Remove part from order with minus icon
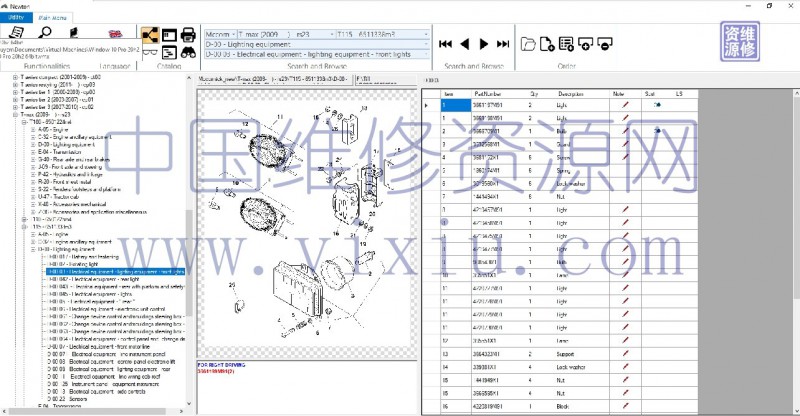 point(605,44)
